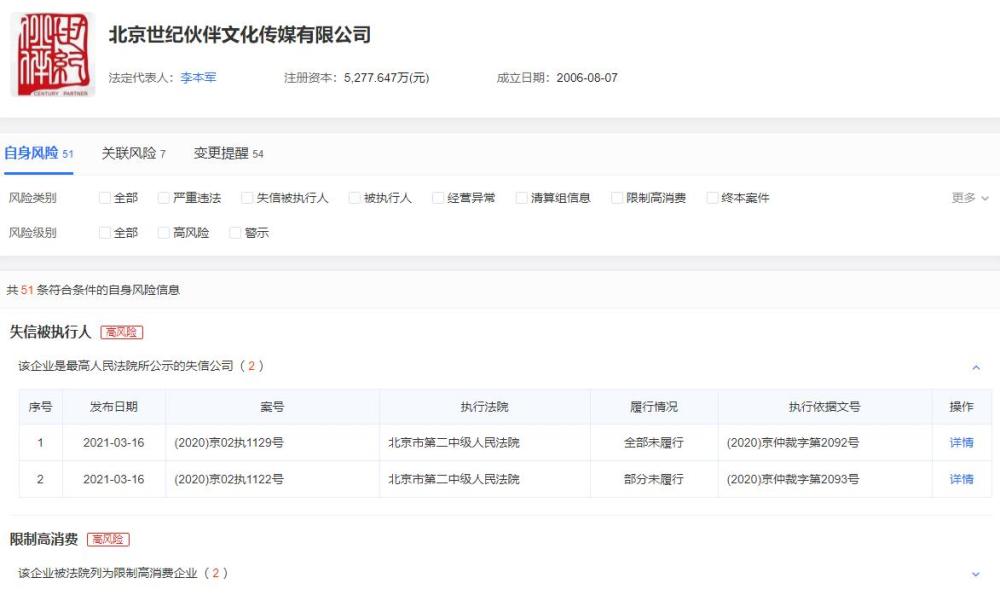Viewport: 1000px width, 595px height.
Task: Check 全部 in 风险类别 row
Action: coord(105,198)
